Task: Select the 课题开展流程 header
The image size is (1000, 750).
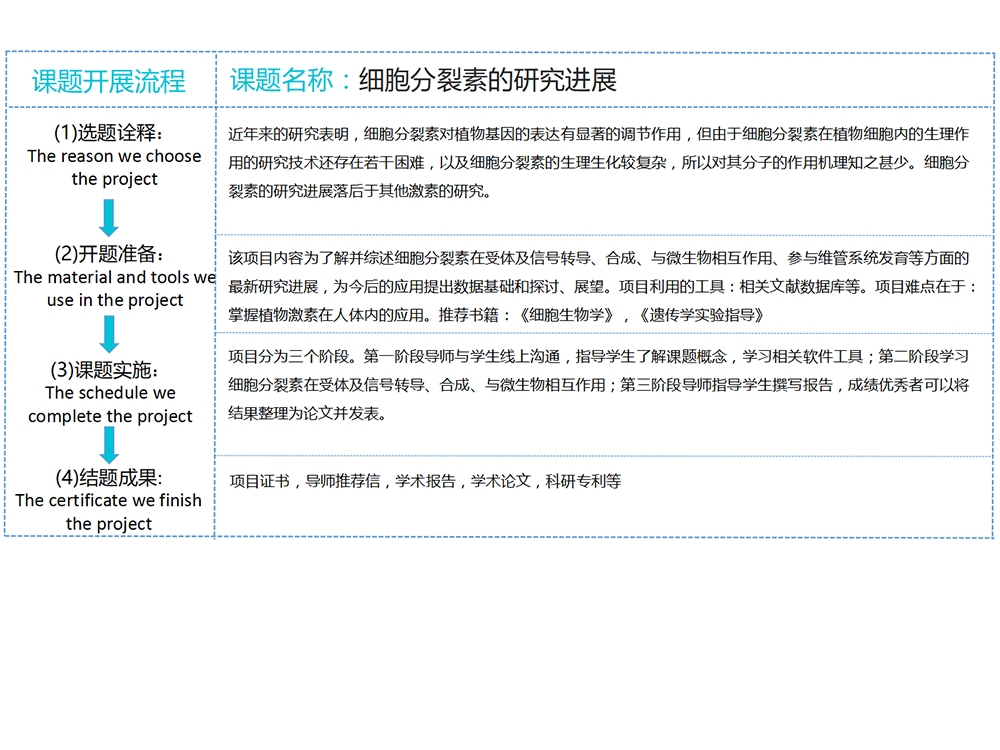Action: (109, 81)
